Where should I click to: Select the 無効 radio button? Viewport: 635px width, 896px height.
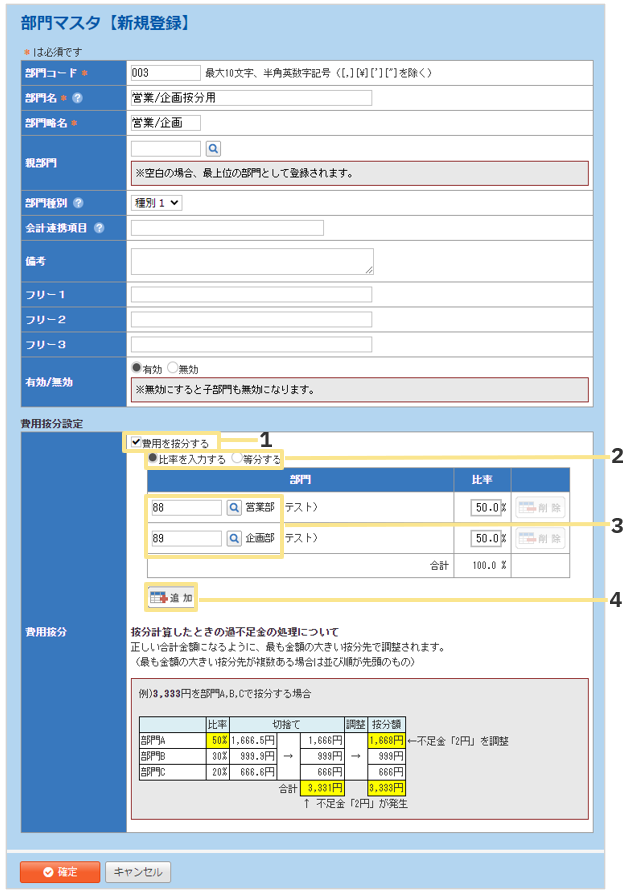(172, 367)
